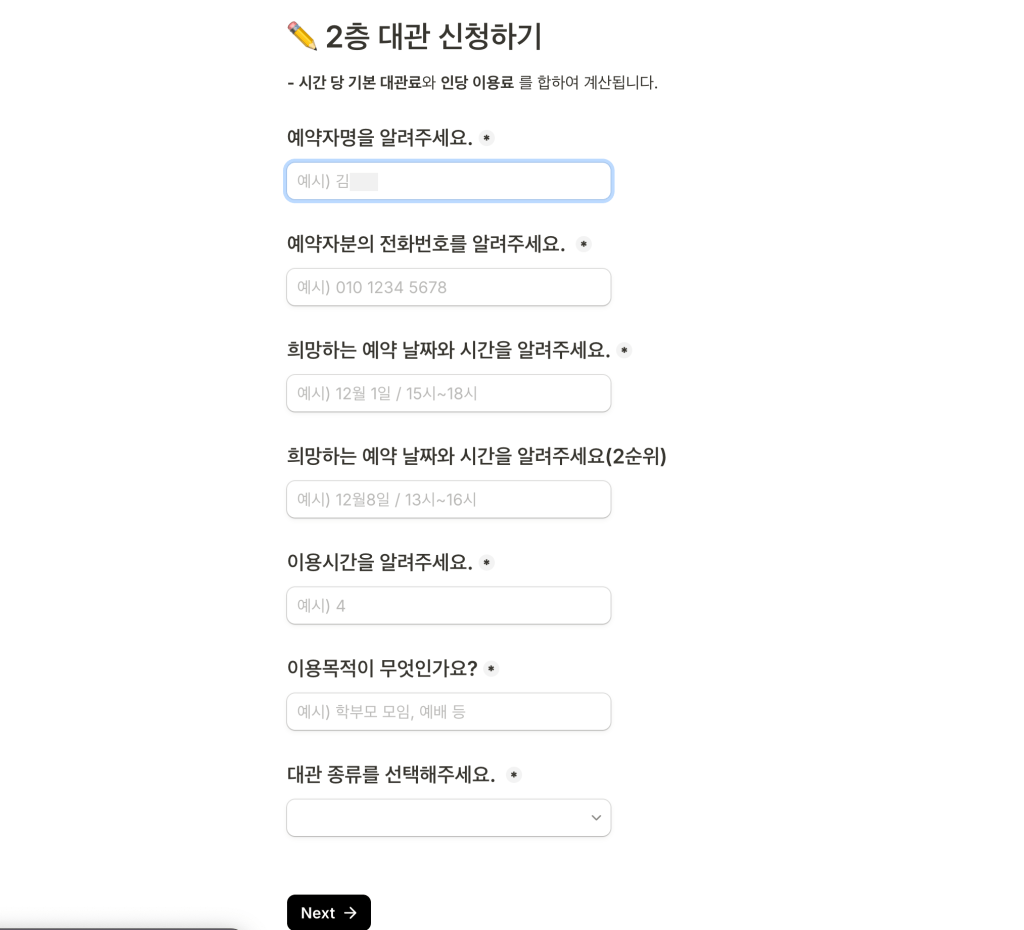Focus the 예약자명 name input field
Screen dimensions: 1024x930
tap(448, 181)
